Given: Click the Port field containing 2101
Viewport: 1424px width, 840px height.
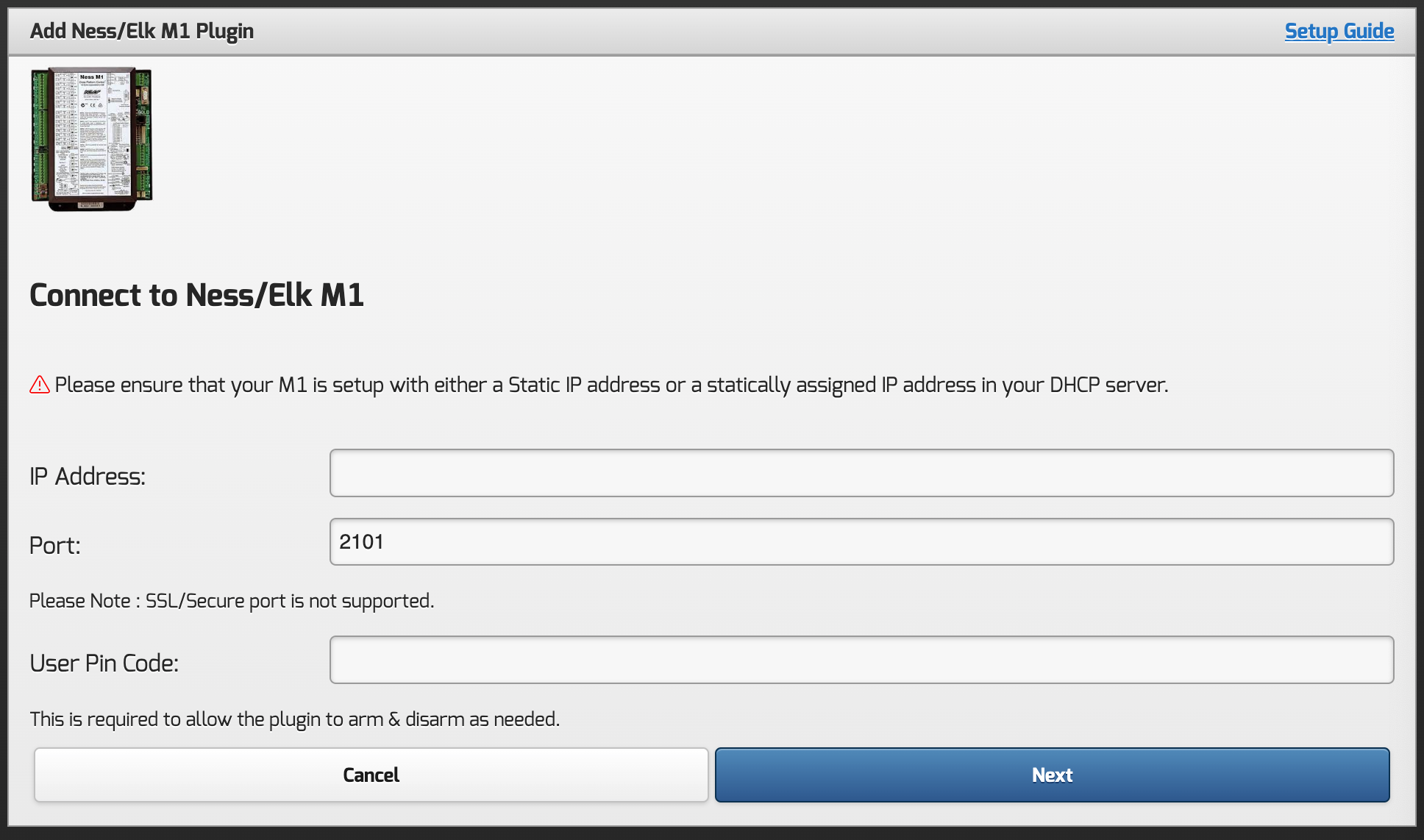Looking at the screenshot, I should [x=861, y=542].
